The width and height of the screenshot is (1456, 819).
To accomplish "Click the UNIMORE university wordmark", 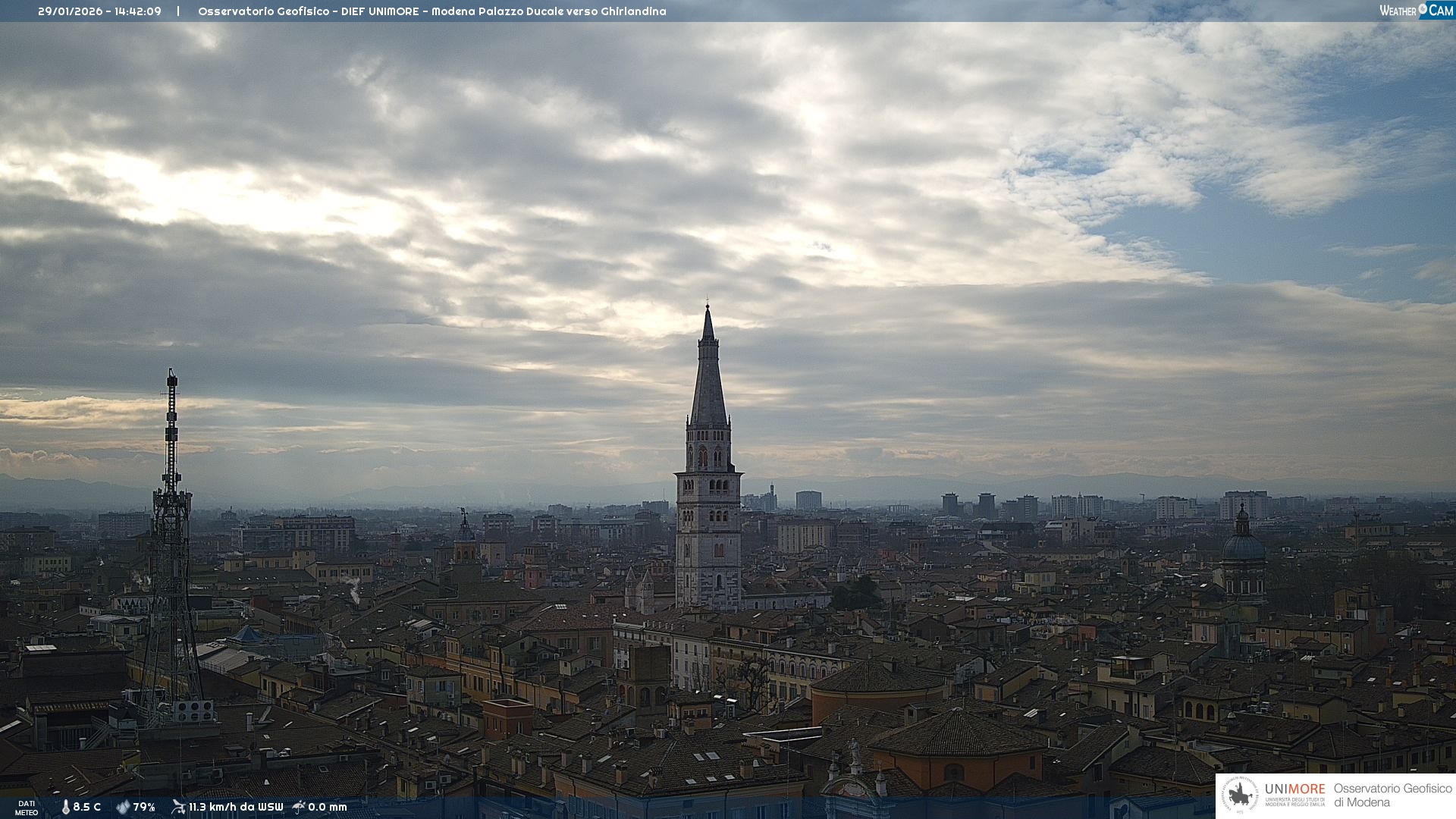I will (1294, 789).
